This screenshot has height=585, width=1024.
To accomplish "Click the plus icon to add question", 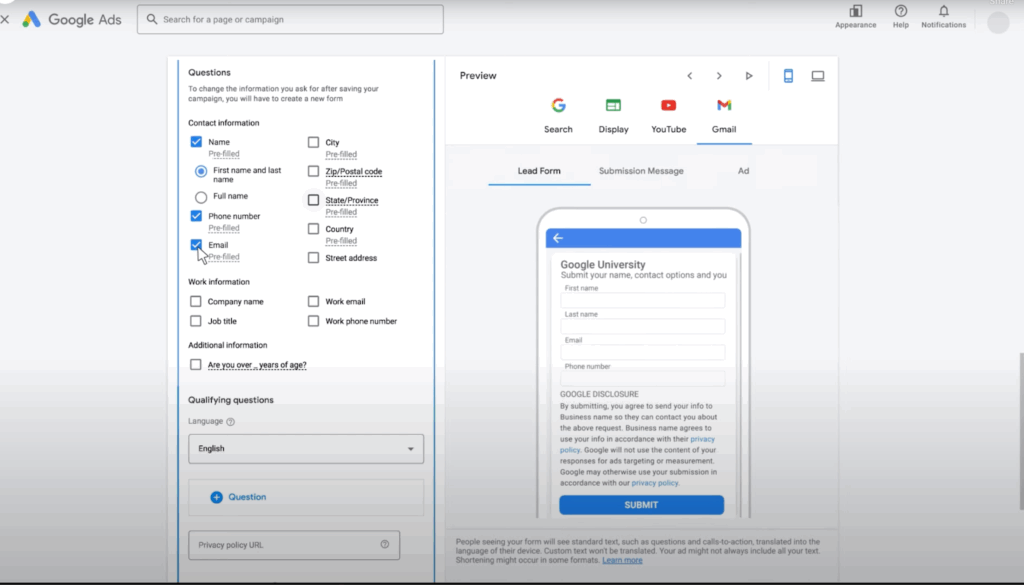I will [216, 498].
